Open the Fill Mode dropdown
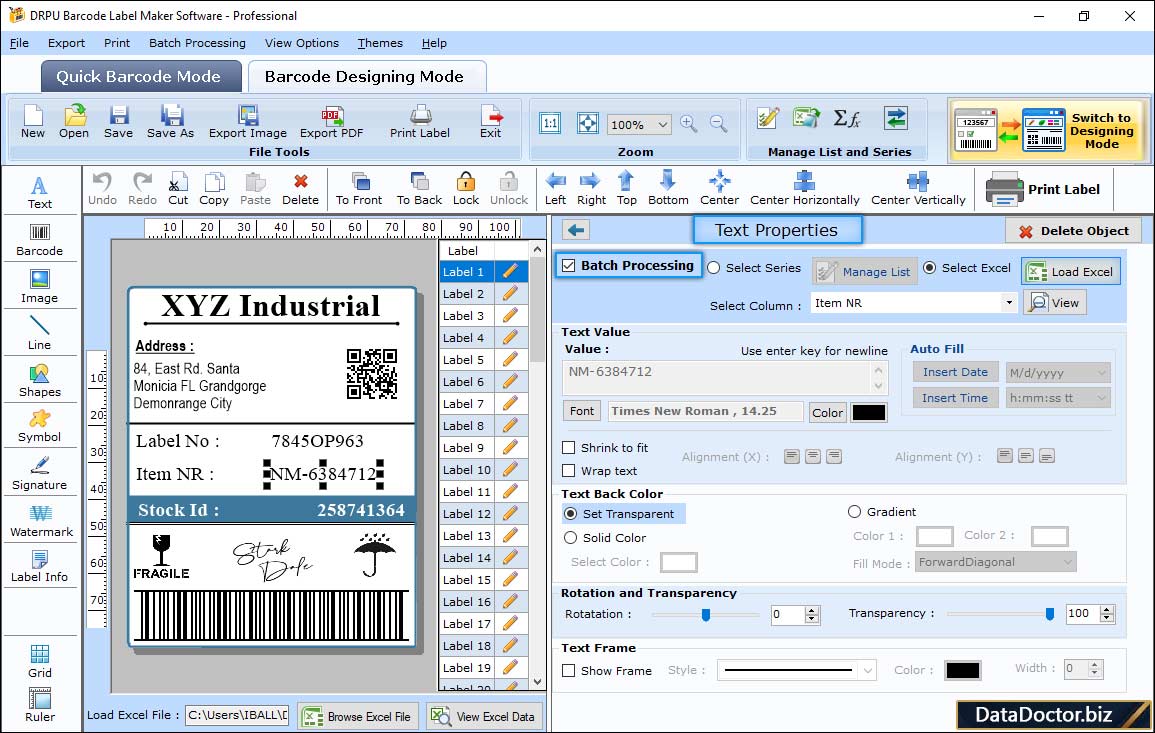Image resolution: width=1155 pixels, height=733 pixels. click(x=1067, y=562)
